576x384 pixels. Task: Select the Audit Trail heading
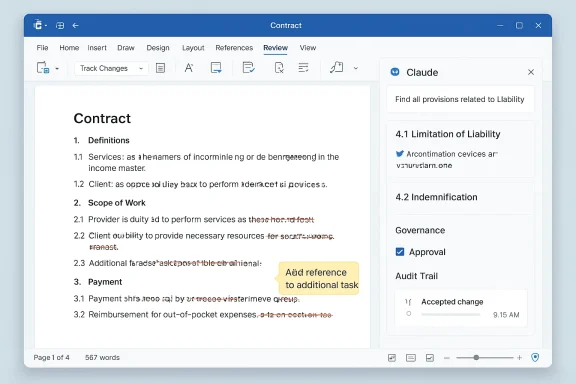[417, 276]
